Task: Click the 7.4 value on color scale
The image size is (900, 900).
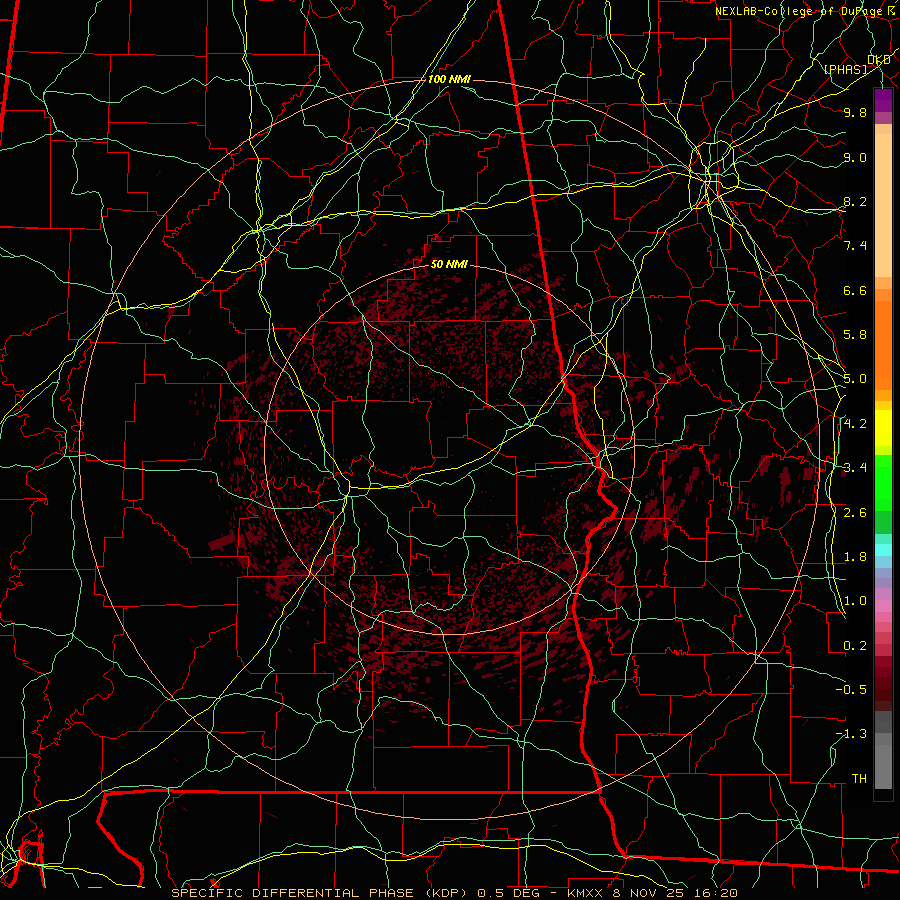Action: pyautogui.click(x=855, y=246)
